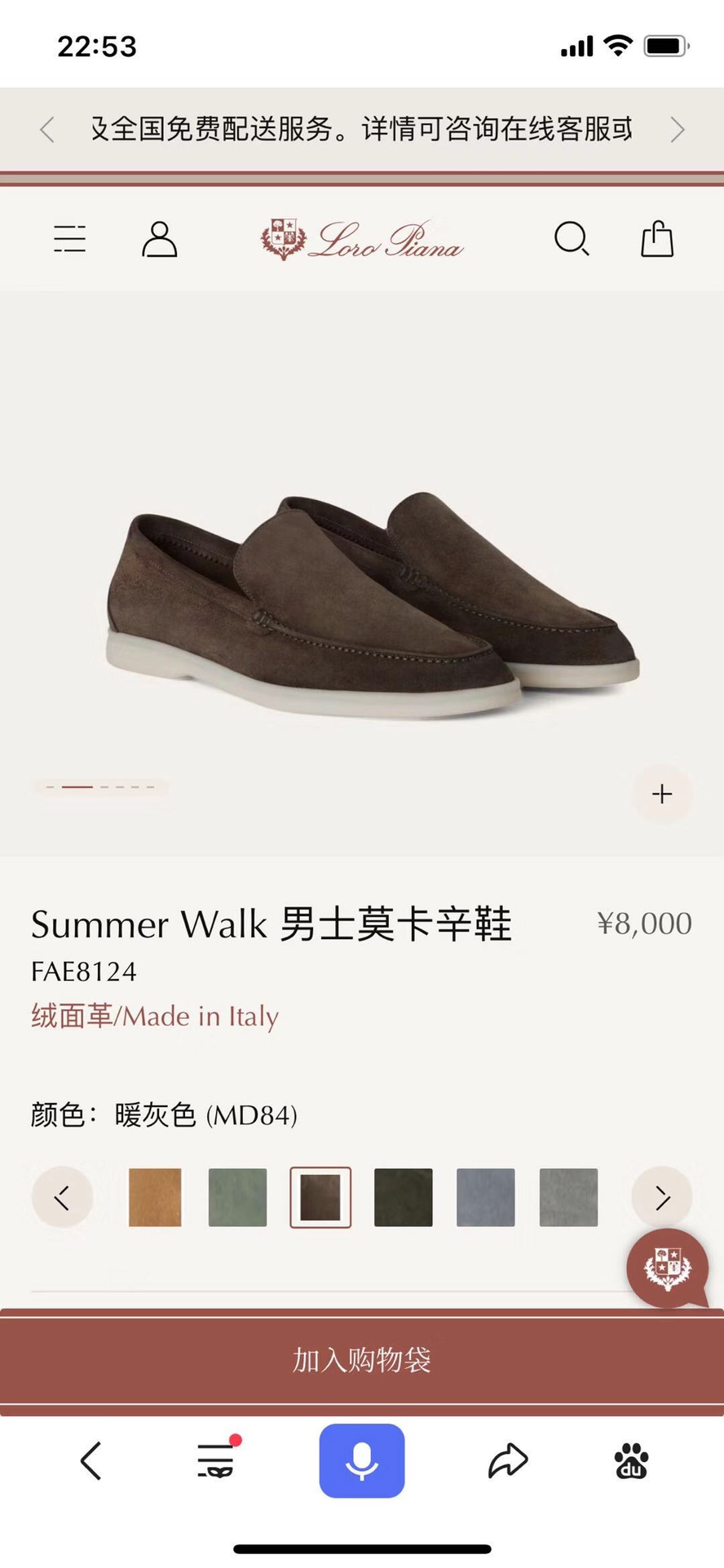
Task: Open the Baidu paw home icon
Action: (631, 1460)
